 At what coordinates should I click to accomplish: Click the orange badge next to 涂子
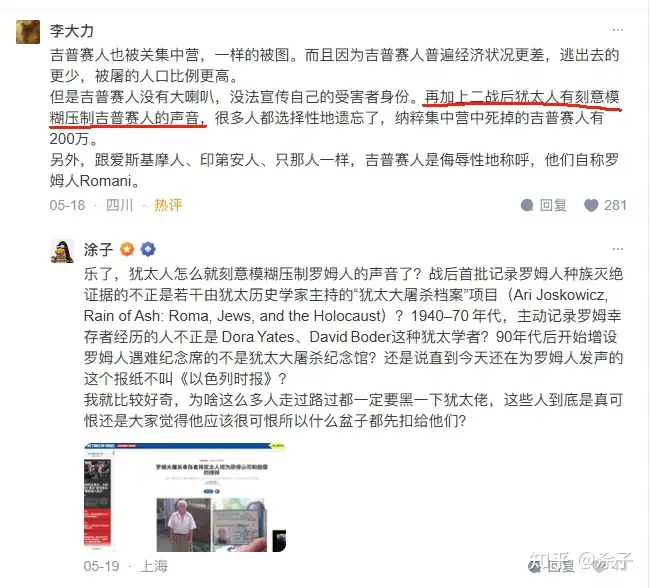click(127, 249)
